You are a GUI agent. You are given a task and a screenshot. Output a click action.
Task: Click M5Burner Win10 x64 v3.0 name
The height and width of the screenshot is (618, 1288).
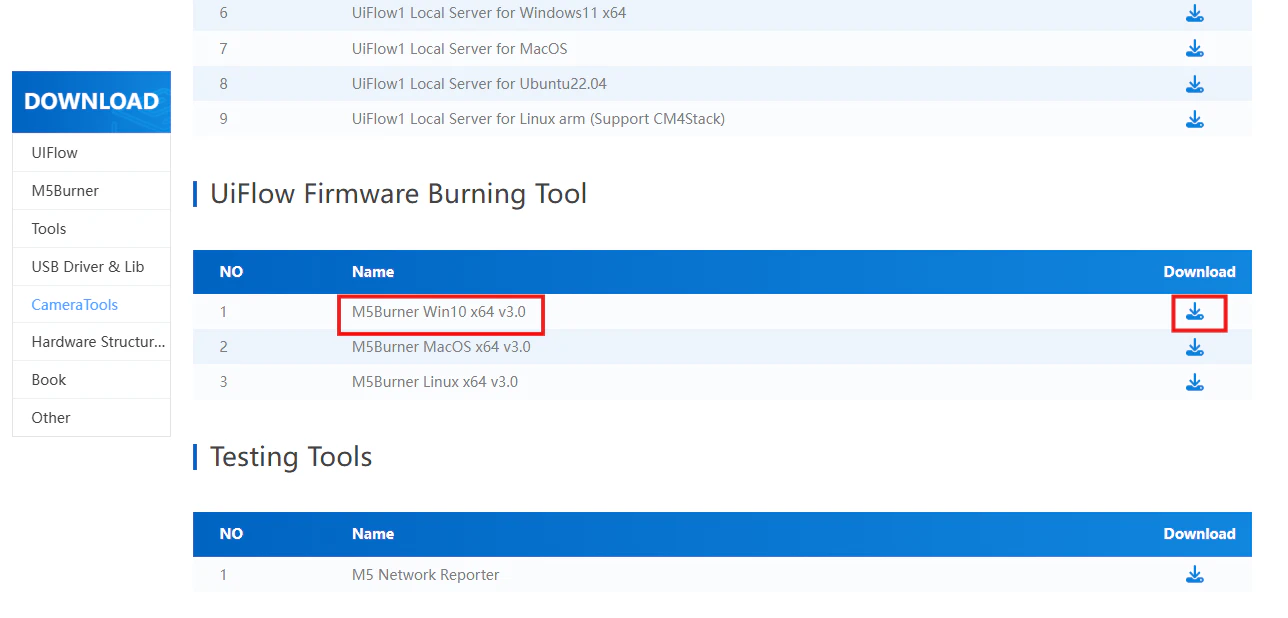(439, 312)
